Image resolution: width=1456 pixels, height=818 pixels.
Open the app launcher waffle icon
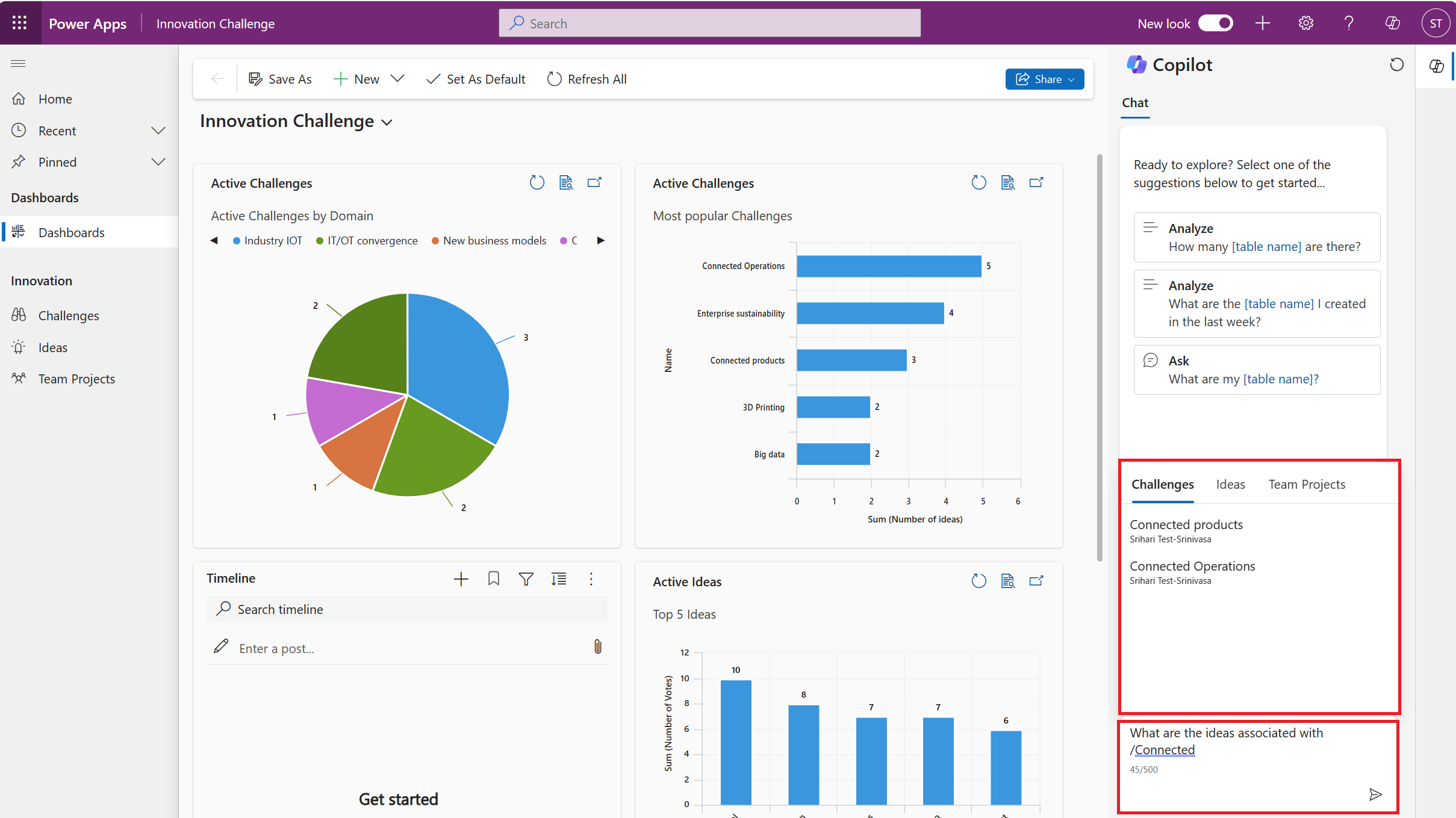(19, 23)
